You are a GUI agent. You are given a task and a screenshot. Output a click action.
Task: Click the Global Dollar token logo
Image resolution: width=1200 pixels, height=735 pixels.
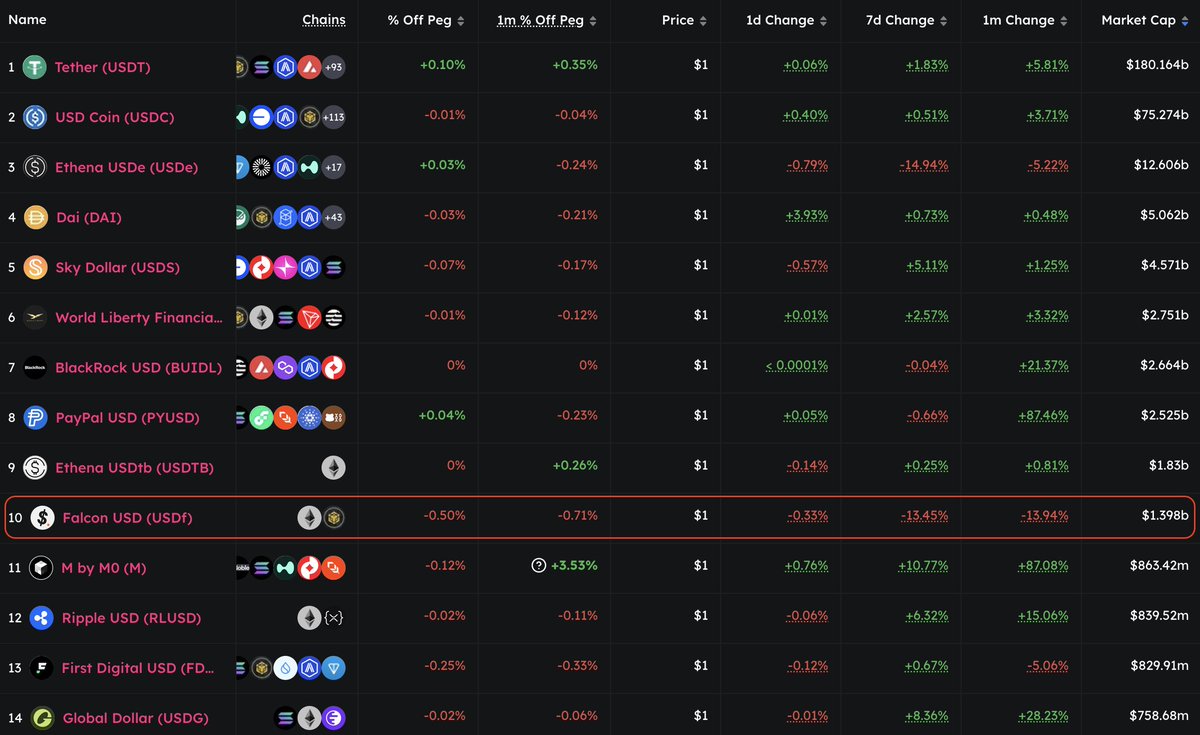click(41, 718)
